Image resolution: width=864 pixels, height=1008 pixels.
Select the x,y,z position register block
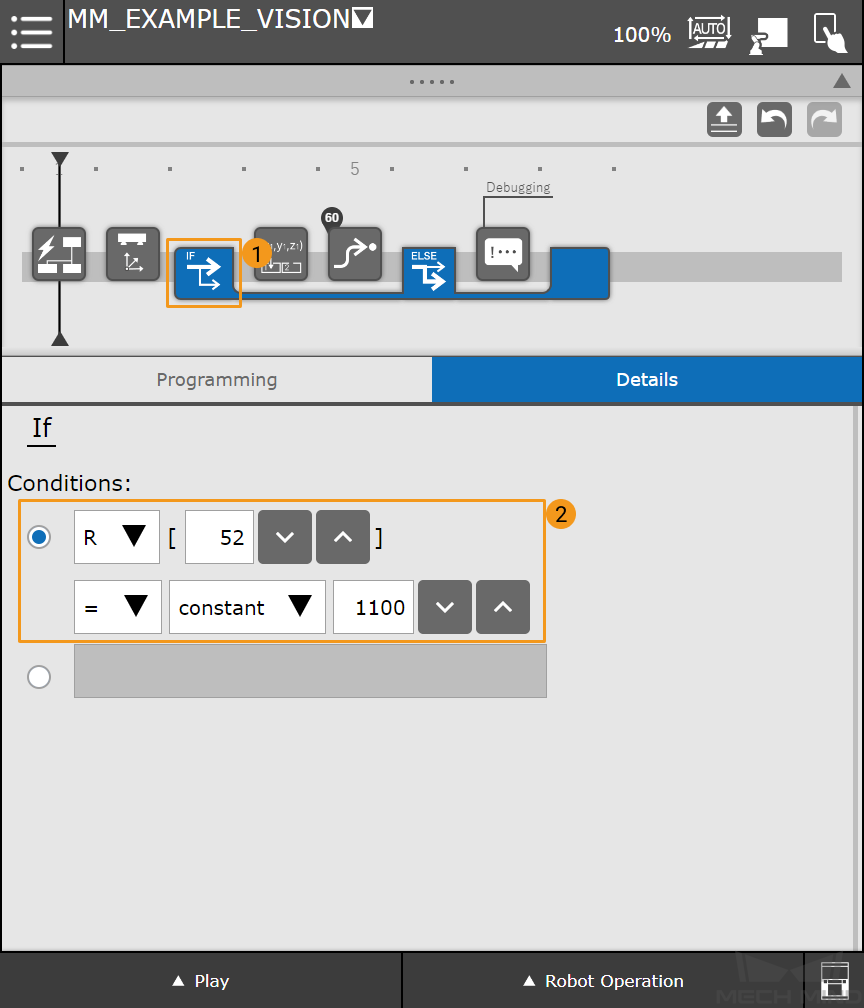click(281, 254)
